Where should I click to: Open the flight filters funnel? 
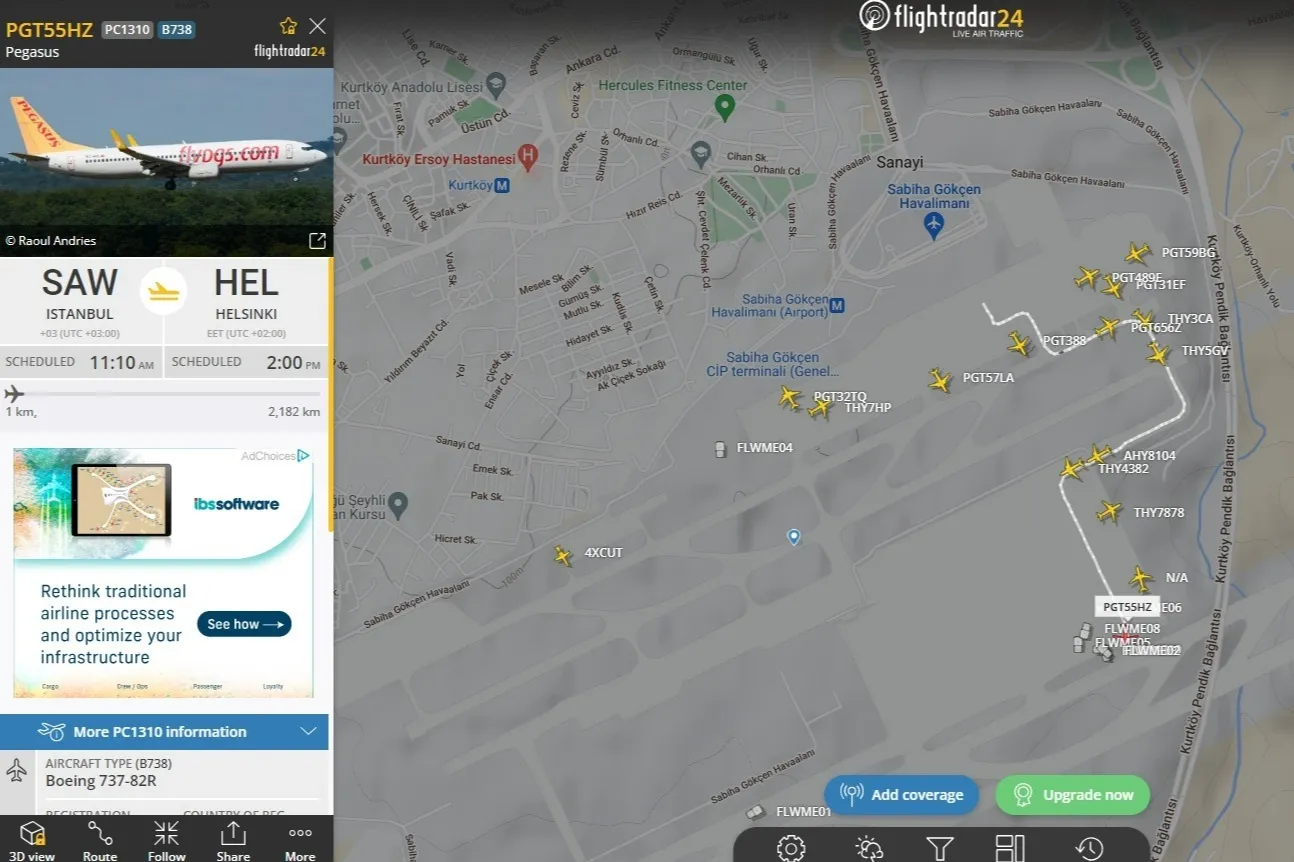point(939,848)
